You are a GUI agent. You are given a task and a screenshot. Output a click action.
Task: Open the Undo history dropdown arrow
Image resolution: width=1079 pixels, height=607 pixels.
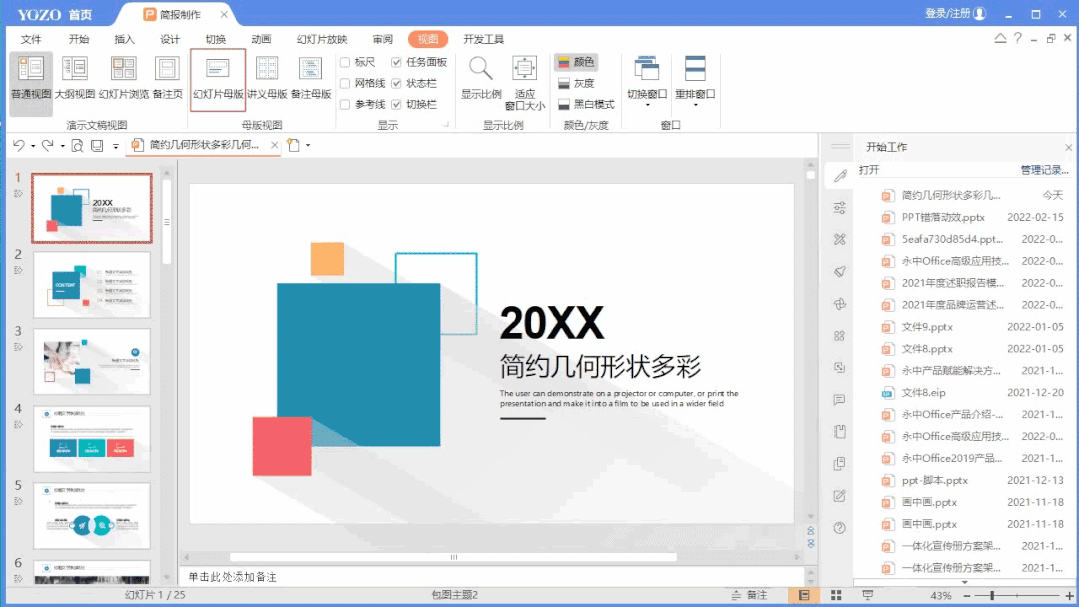(33, 146)
